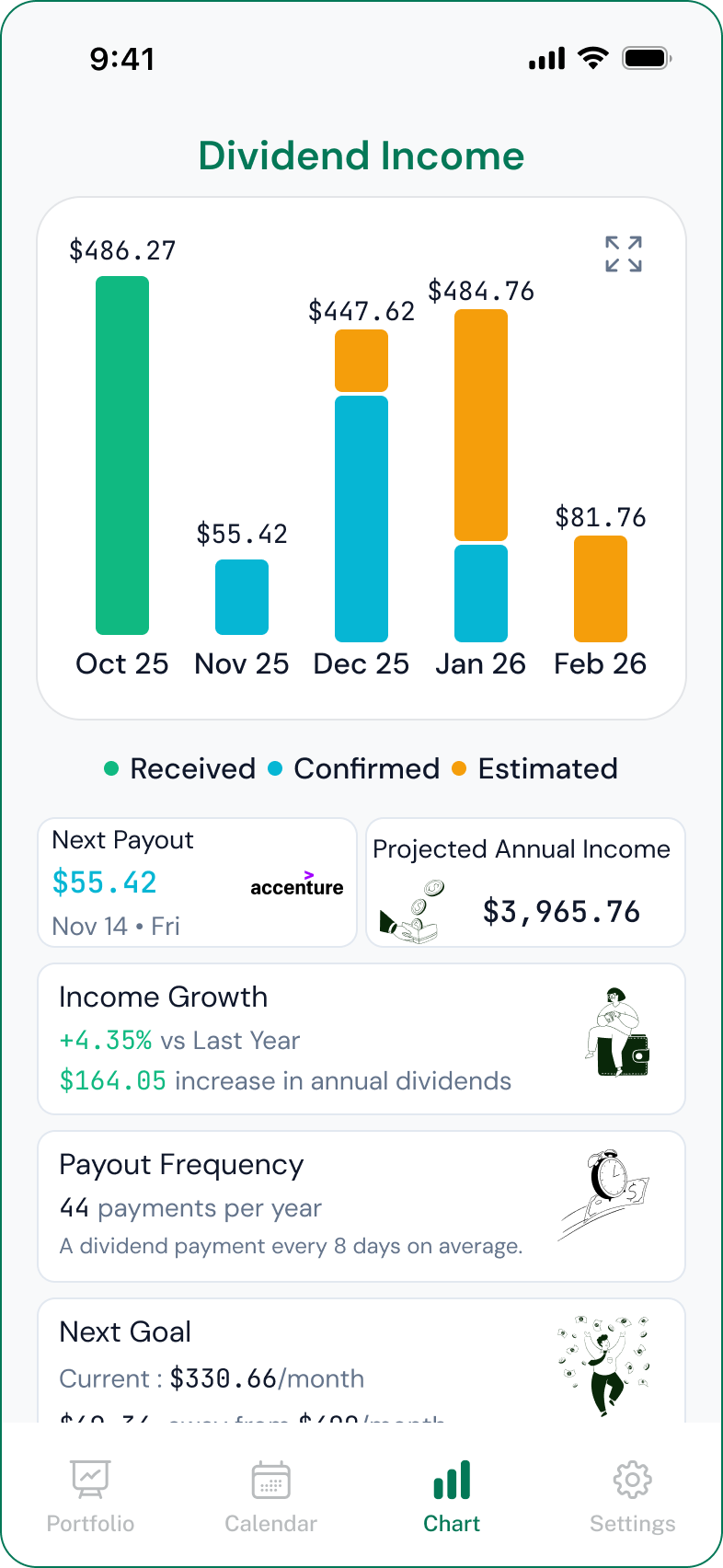
Task: Toggle the Received legend item
Action: point(180,768)
